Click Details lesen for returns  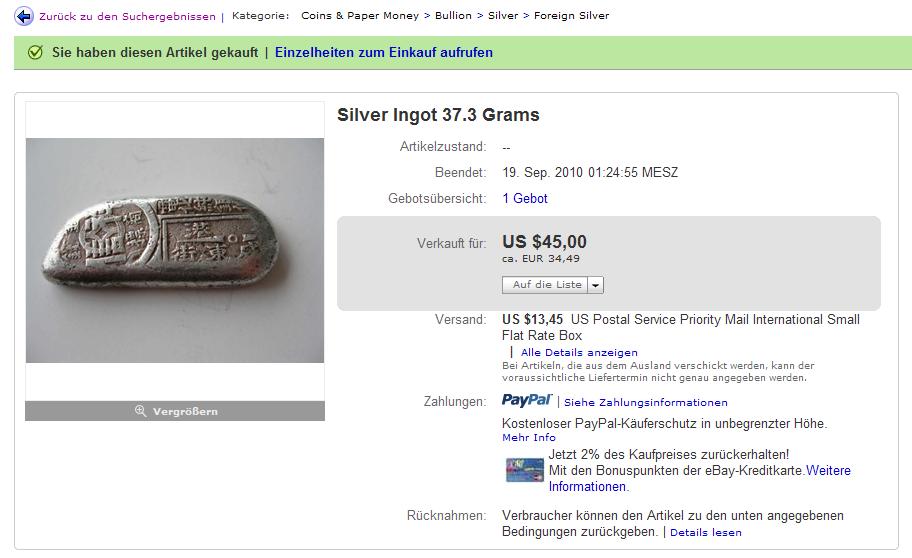coord(706,532)
